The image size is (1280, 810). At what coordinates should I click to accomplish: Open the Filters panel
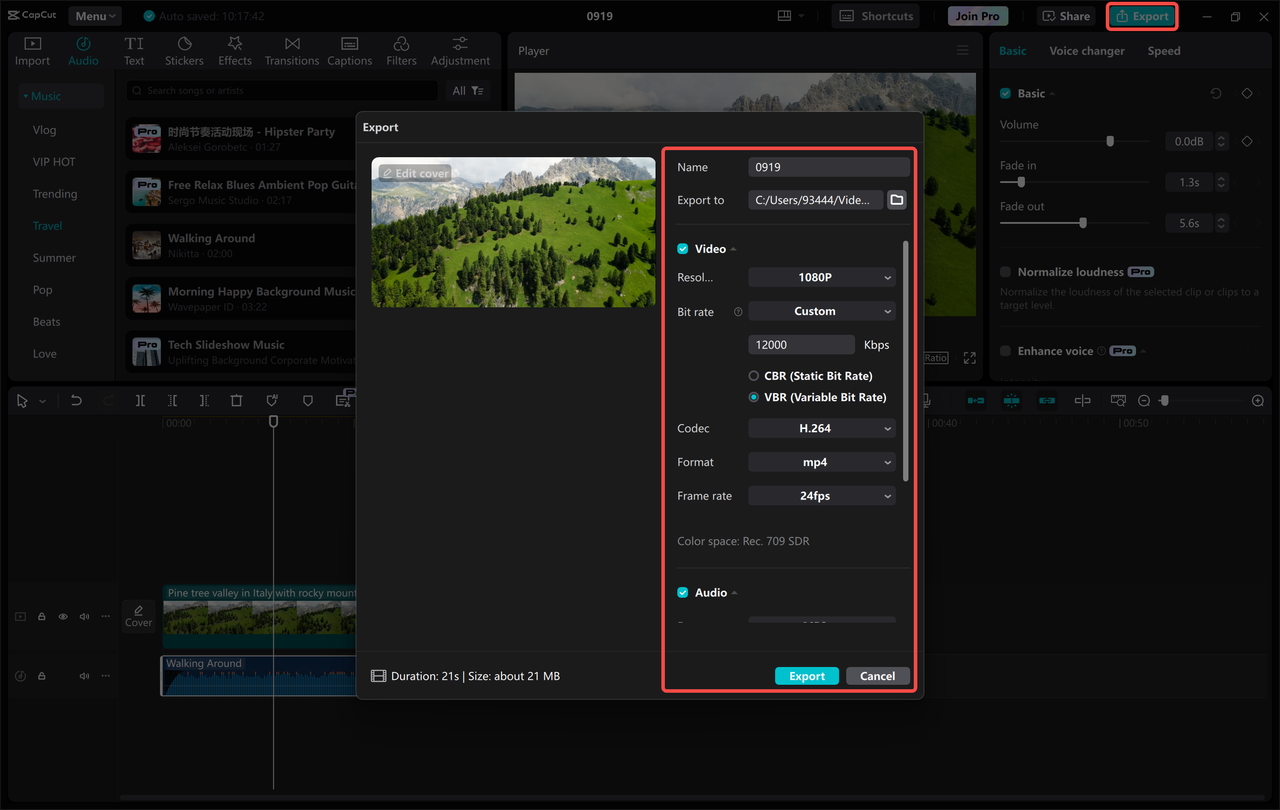pos(402,51)
